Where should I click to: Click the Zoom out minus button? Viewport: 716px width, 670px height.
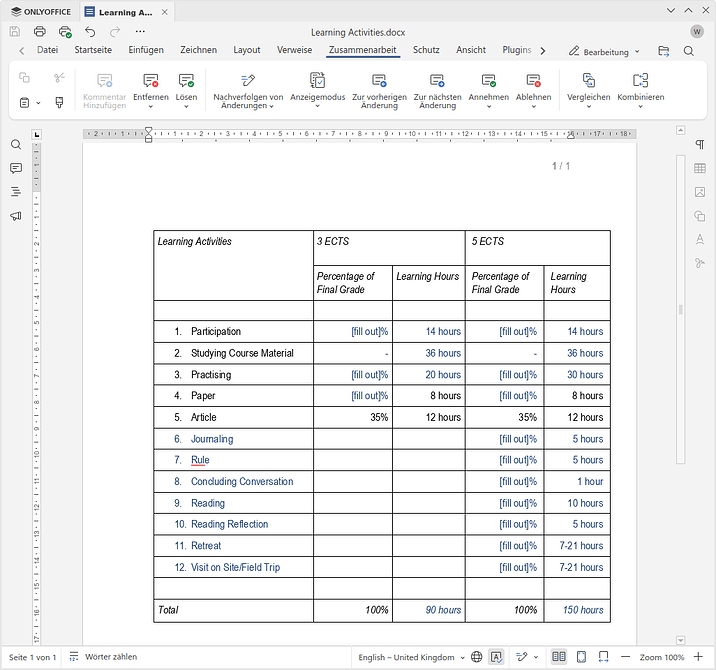pos(626,657)
